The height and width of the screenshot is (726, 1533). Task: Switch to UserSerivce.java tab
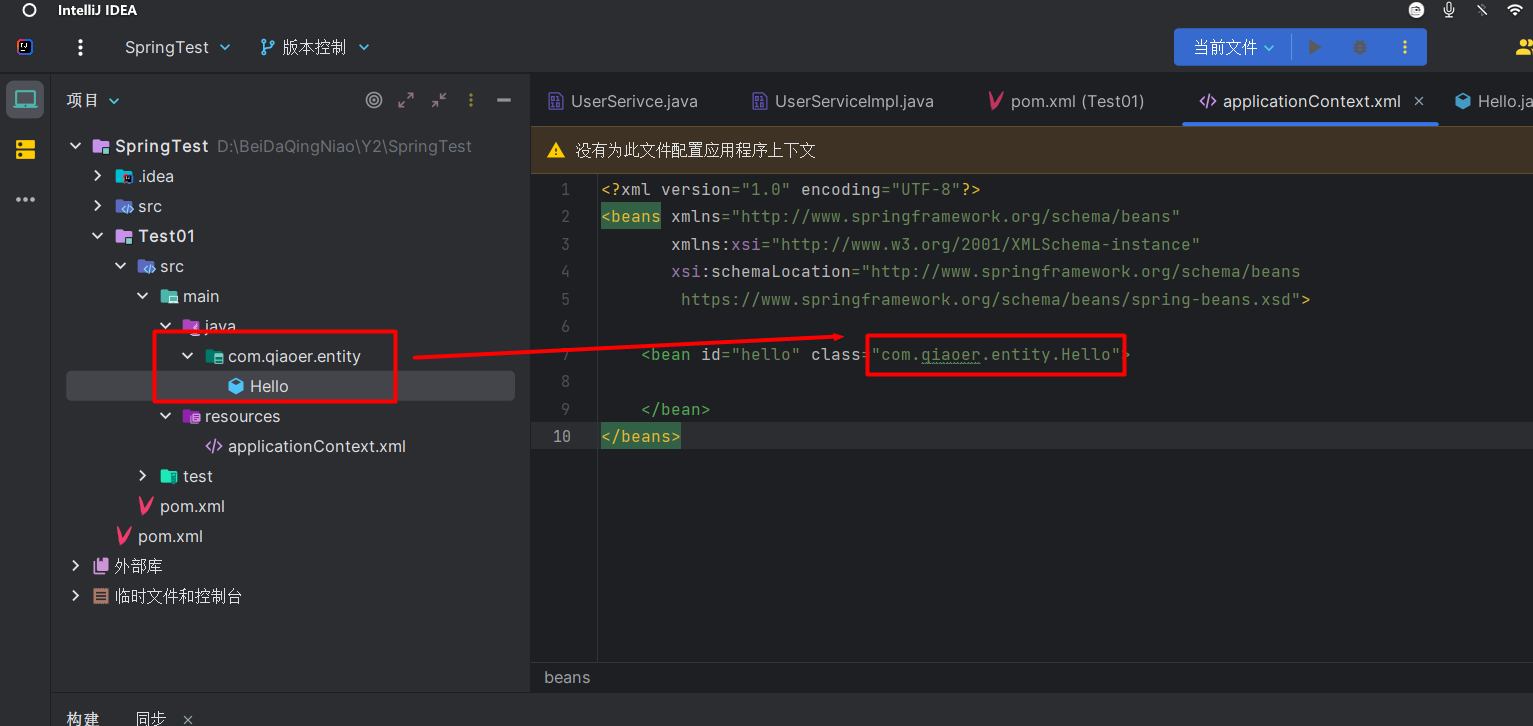point(623,101)
